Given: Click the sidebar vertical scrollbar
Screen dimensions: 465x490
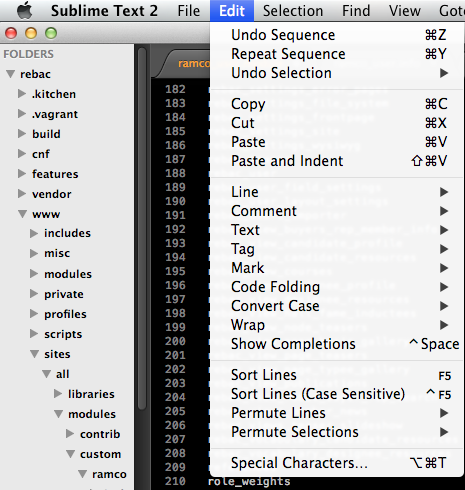Looking at the screenshot, I should click(142, 229).
